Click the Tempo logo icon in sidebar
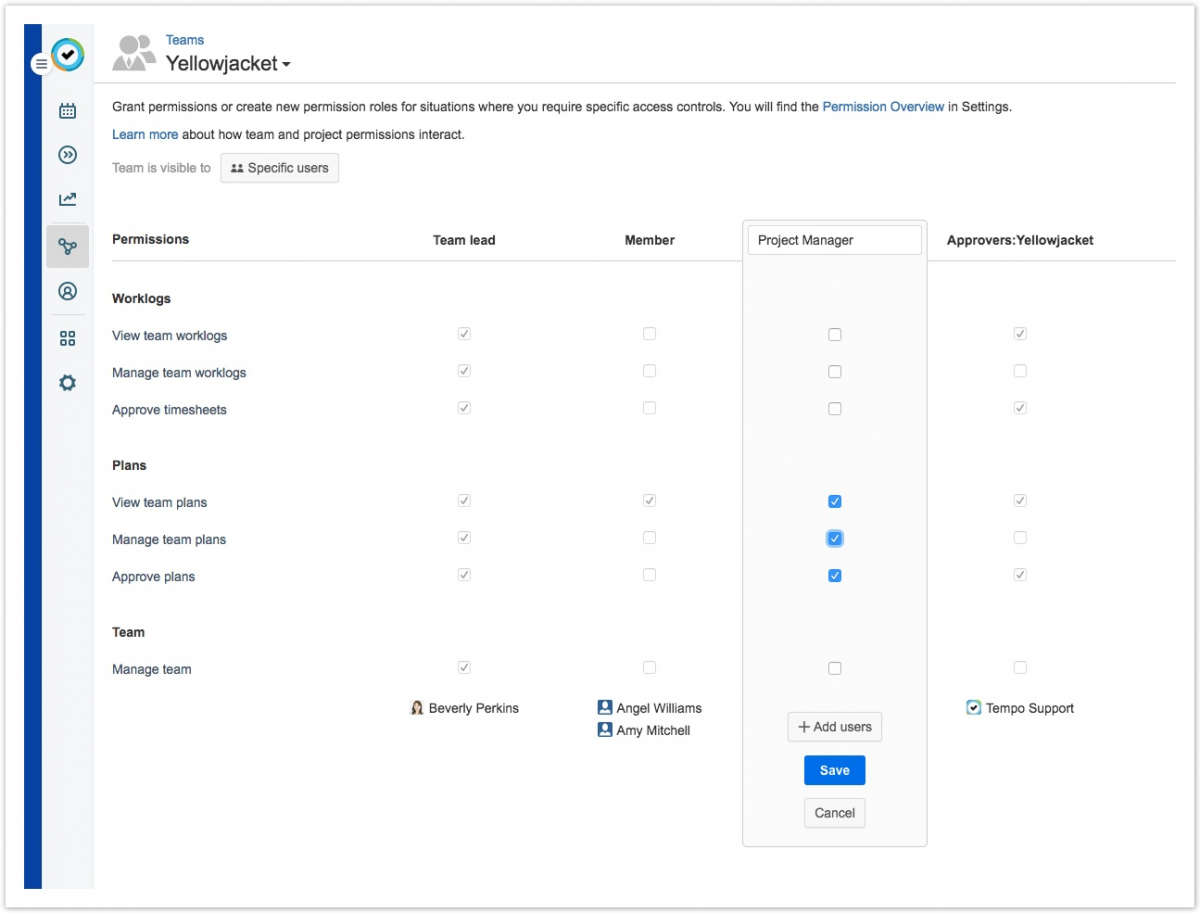 pyautogui.click(x=68, y=55)
